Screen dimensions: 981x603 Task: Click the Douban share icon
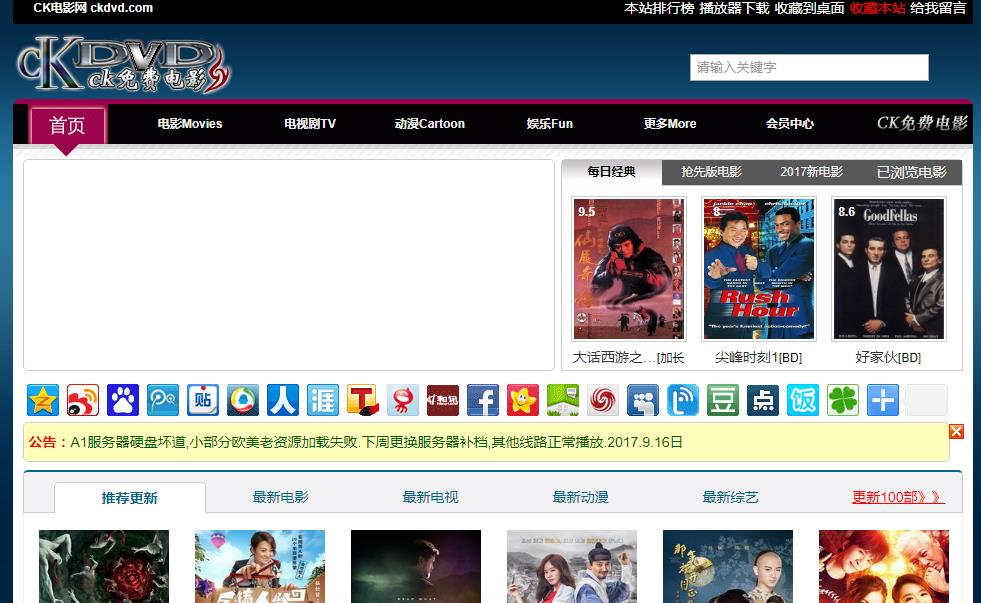click(x=723, y=400)
